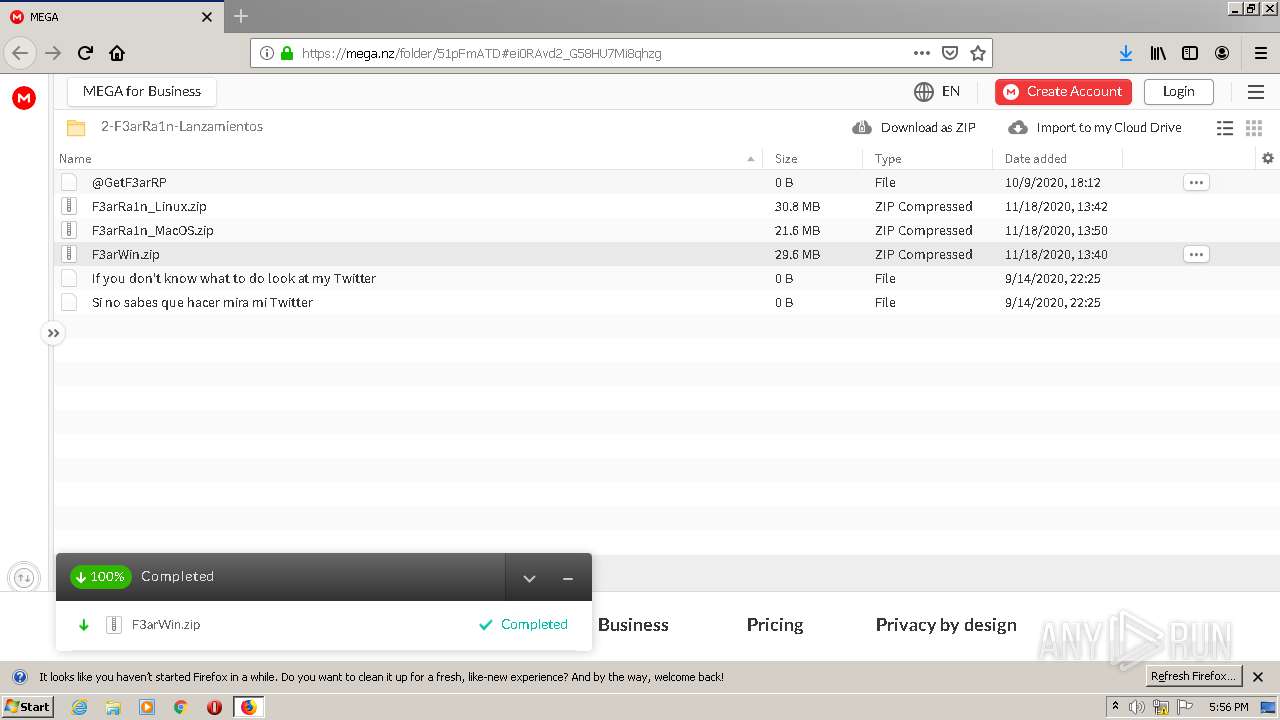Click the red MEGA logo icon

24,97
